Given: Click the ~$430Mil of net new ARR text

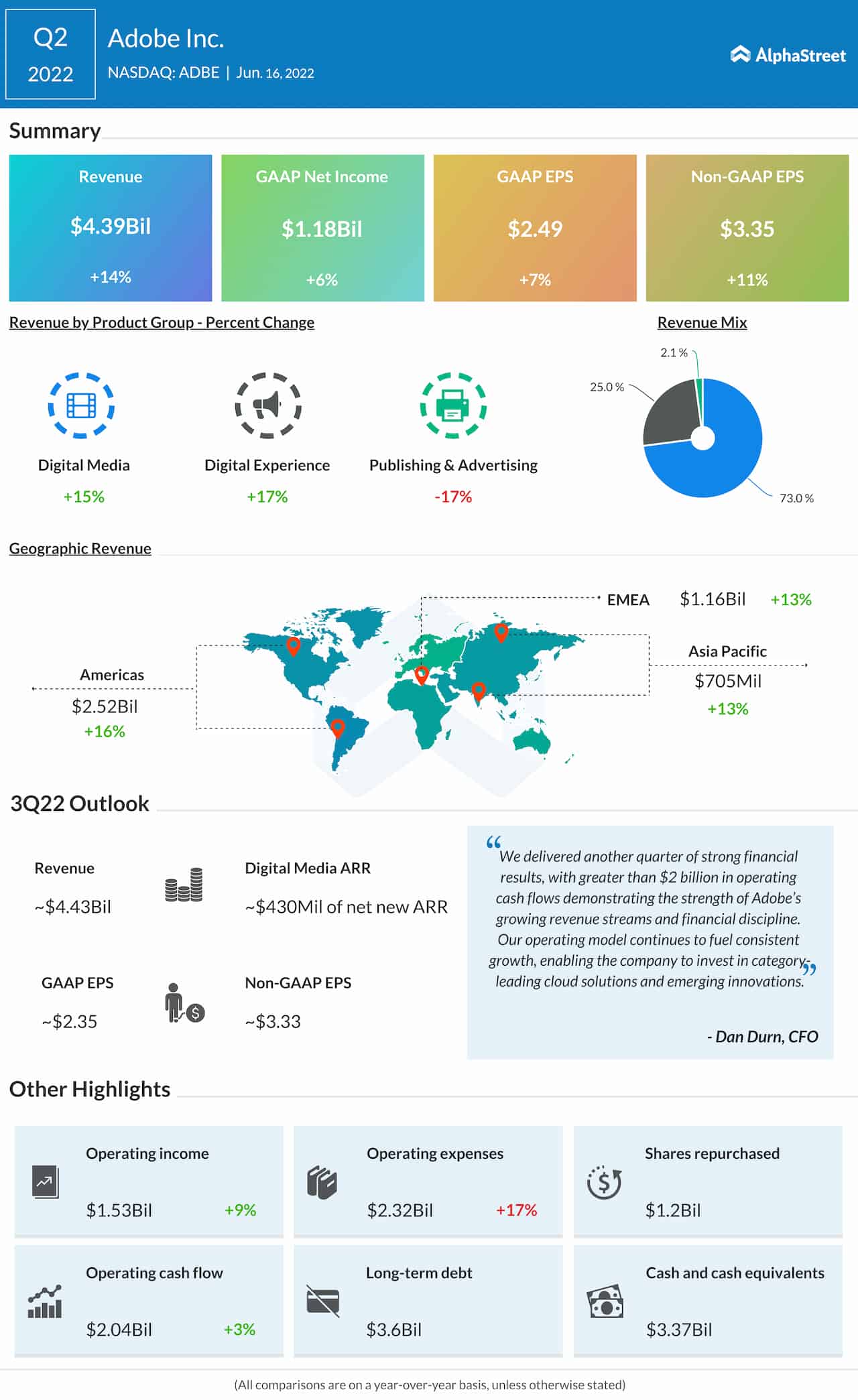Looking at the screenshot, I should pyautogui.click(x=346, y=907).
